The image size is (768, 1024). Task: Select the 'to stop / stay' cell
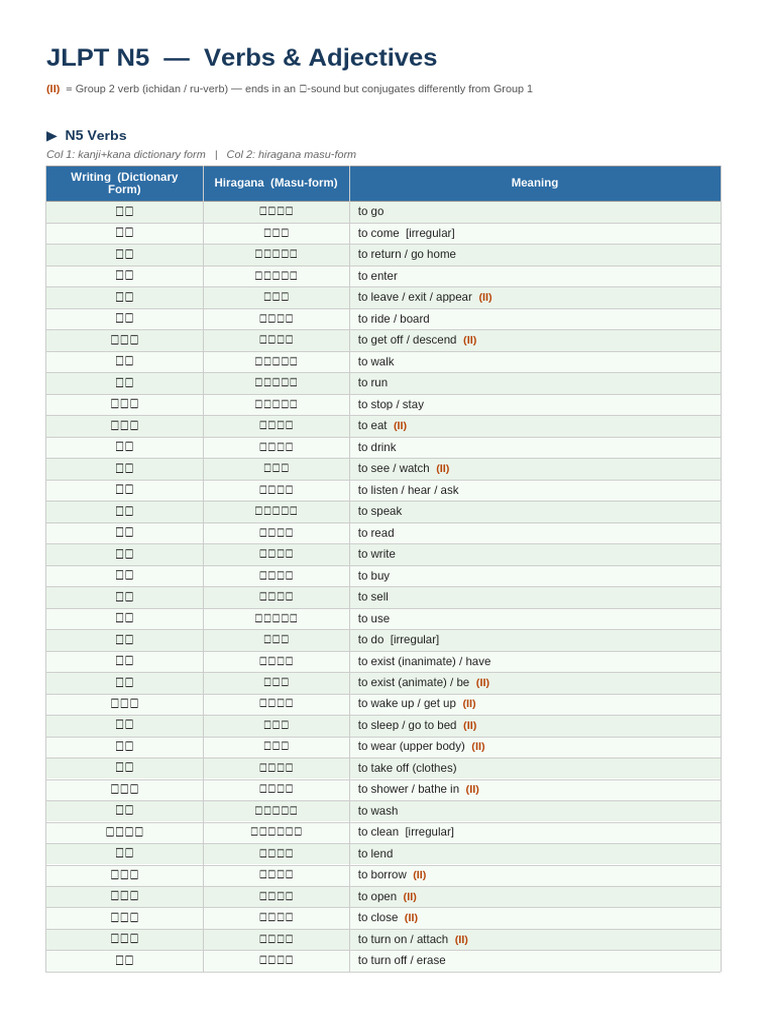coord(535,404)
